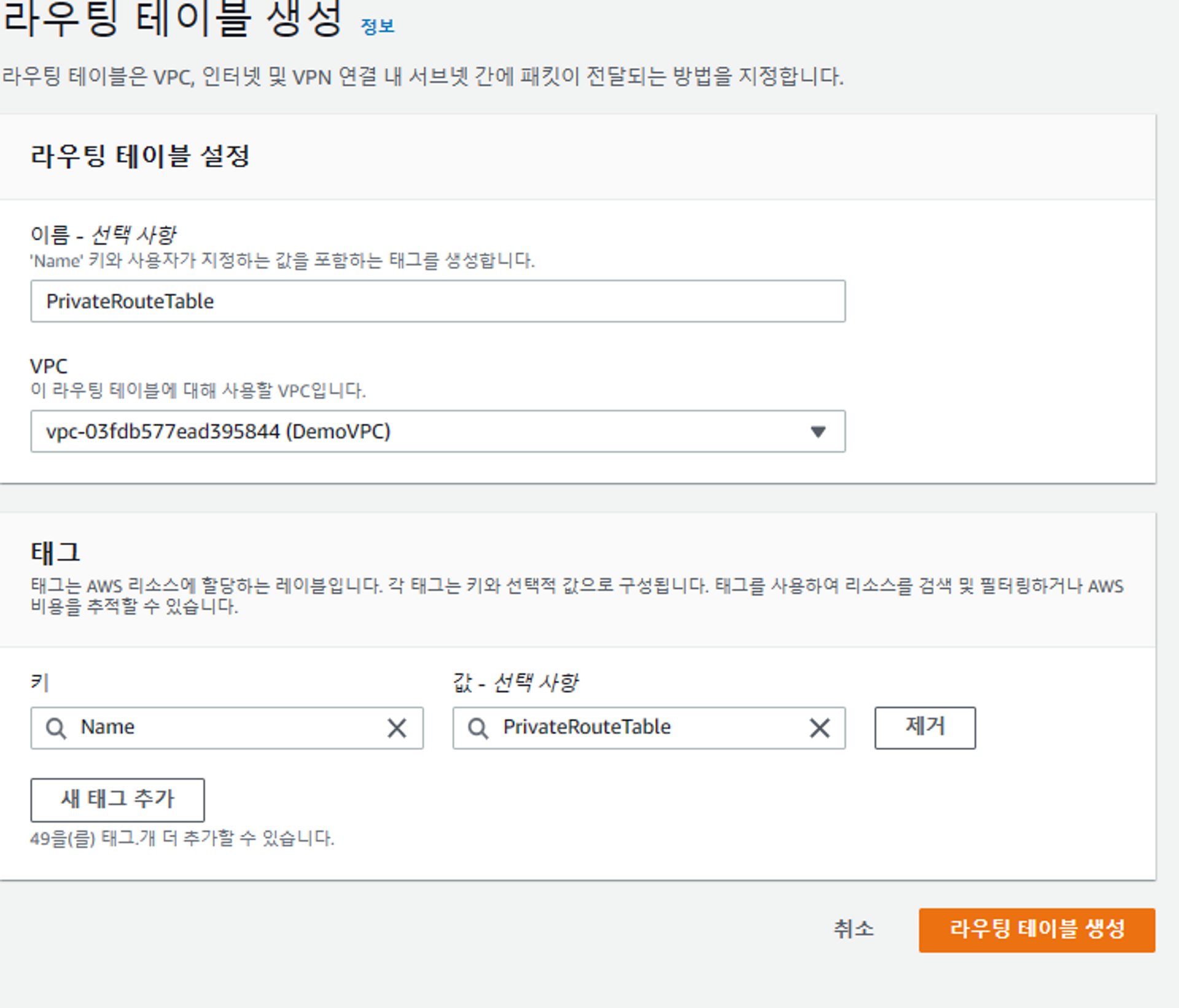This screenshot has width=1179, height=1008.
Task: Click the orange 라우팅 테이블 생성 button
Action: 1037,930
